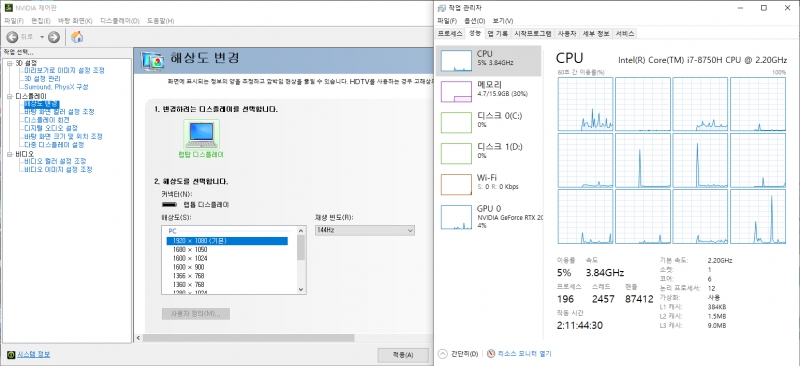Click the Forward arrow icon in NVIDIA toolbar
The image size is (800, 366).
(x=54, y=37)
